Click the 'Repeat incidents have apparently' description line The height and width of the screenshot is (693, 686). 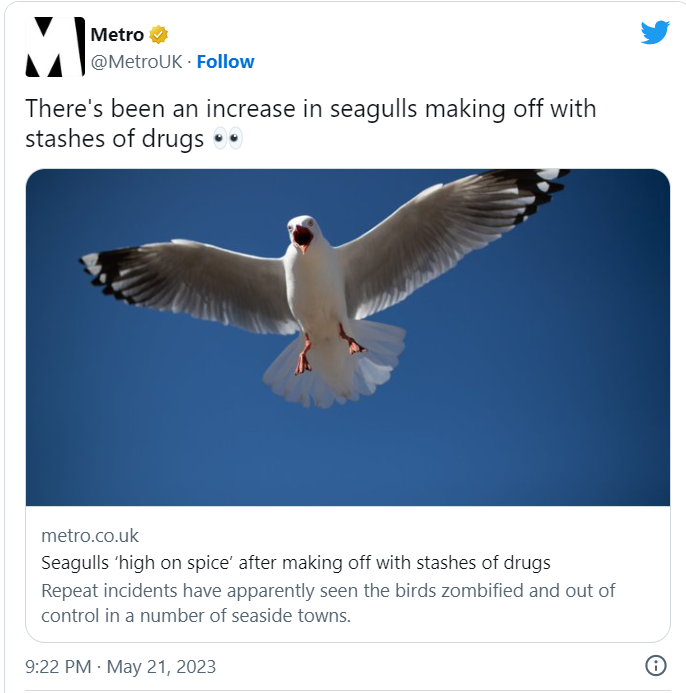[x=328, y=591]
